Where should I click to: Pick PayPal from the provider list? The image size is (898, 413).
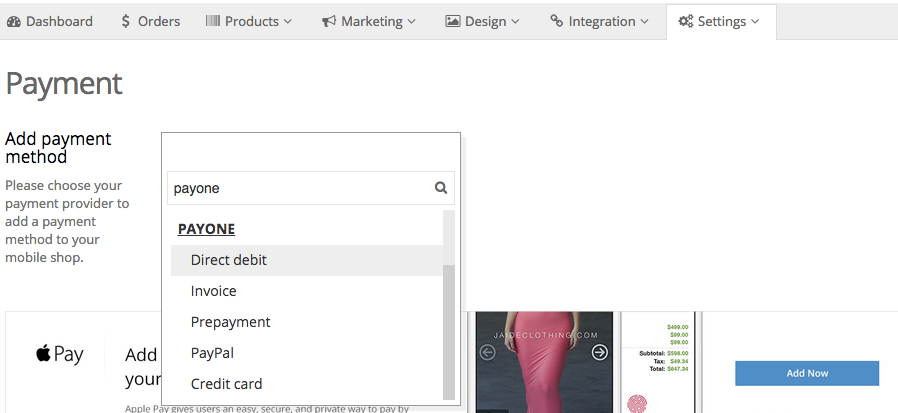click(212, 353)
